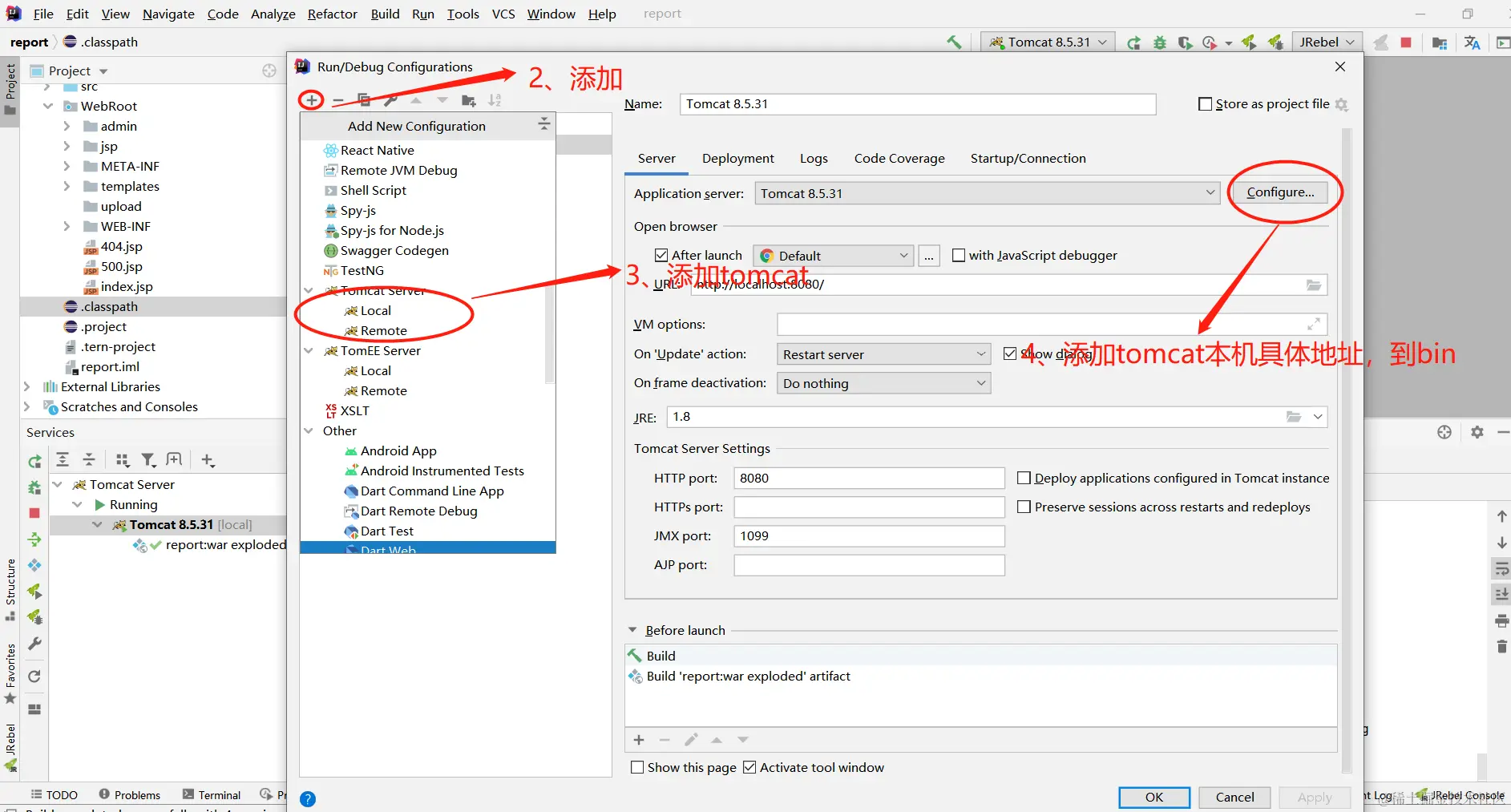Viewport: 1511px width, 812px height.
Task: Click the help question mark icon
Action: pos(308,799)
